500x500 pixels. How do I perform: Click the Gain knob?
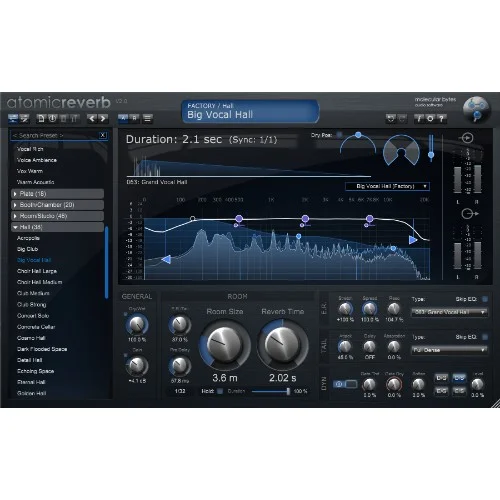137,366
